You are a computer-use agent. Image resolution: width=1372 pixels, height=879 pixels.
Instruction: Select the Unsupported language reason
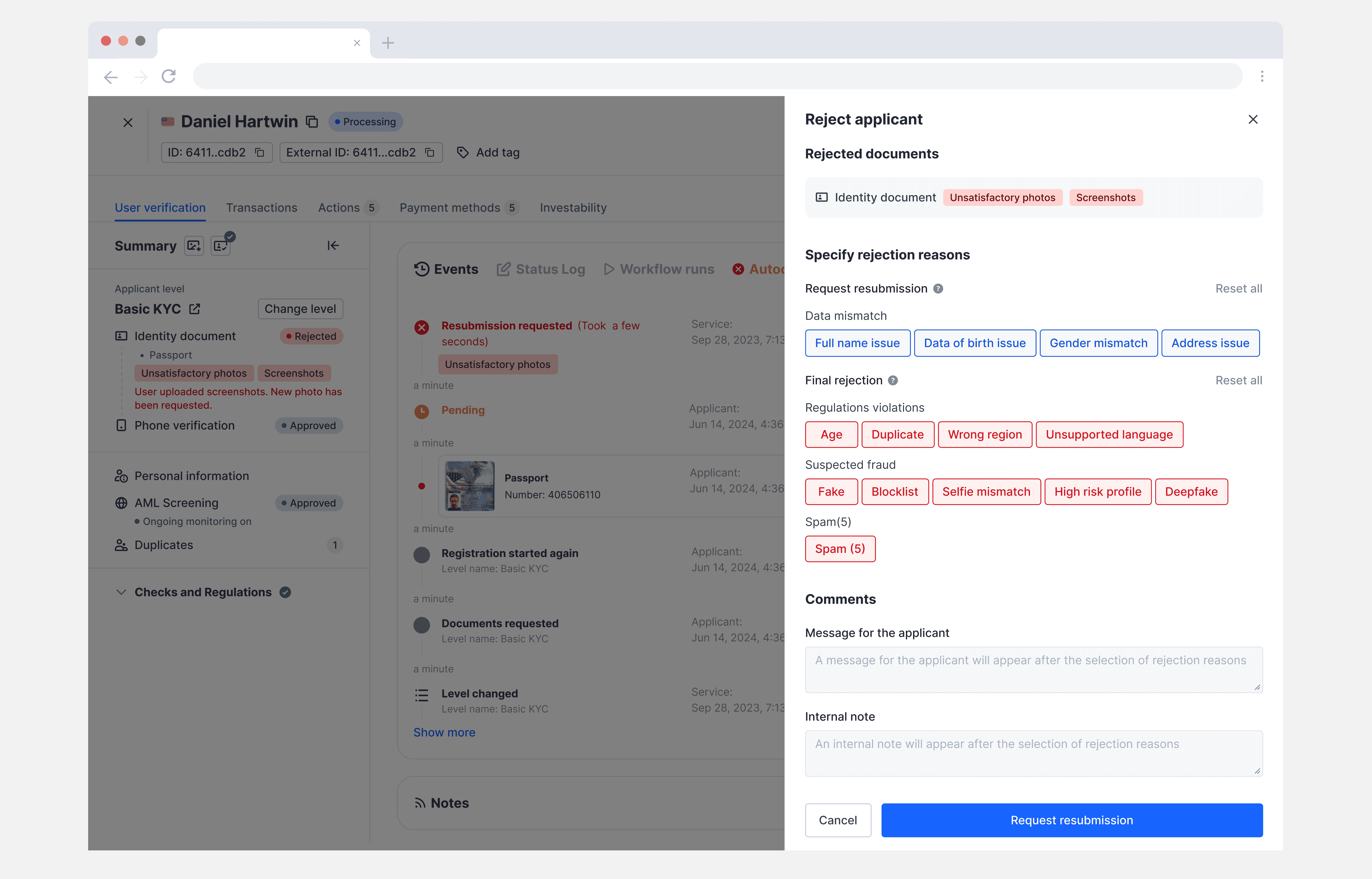(1109, 434)
